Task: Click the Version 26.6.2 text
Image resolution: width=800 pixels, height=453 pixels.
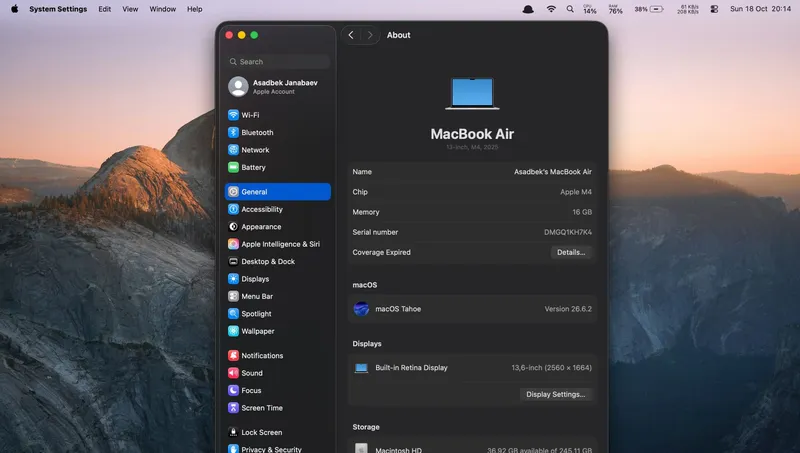Action: (568, 309)
